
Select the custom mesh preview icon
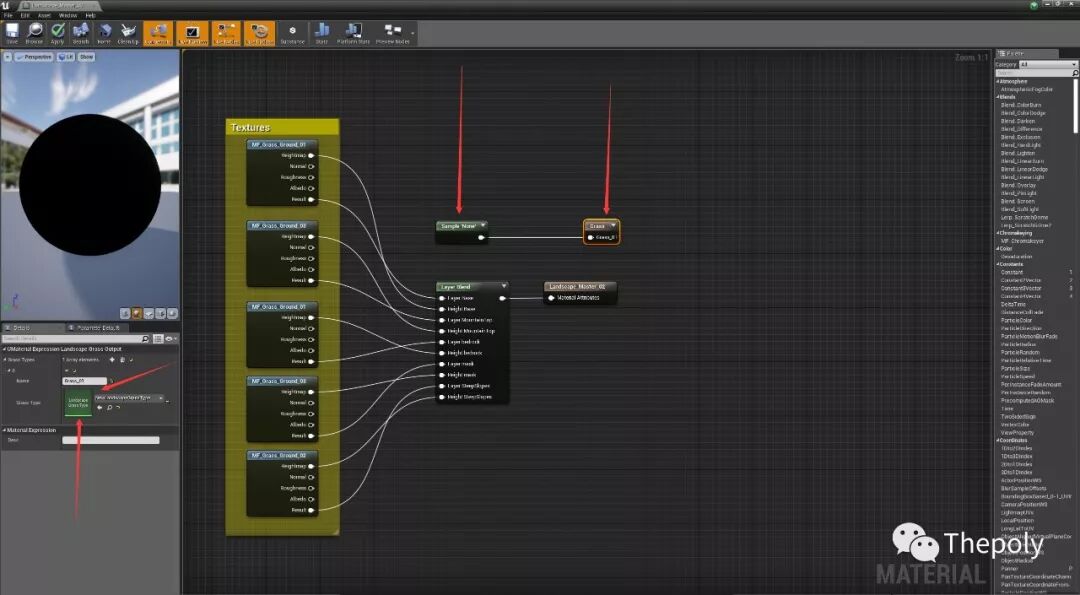[x=172, y=313]
